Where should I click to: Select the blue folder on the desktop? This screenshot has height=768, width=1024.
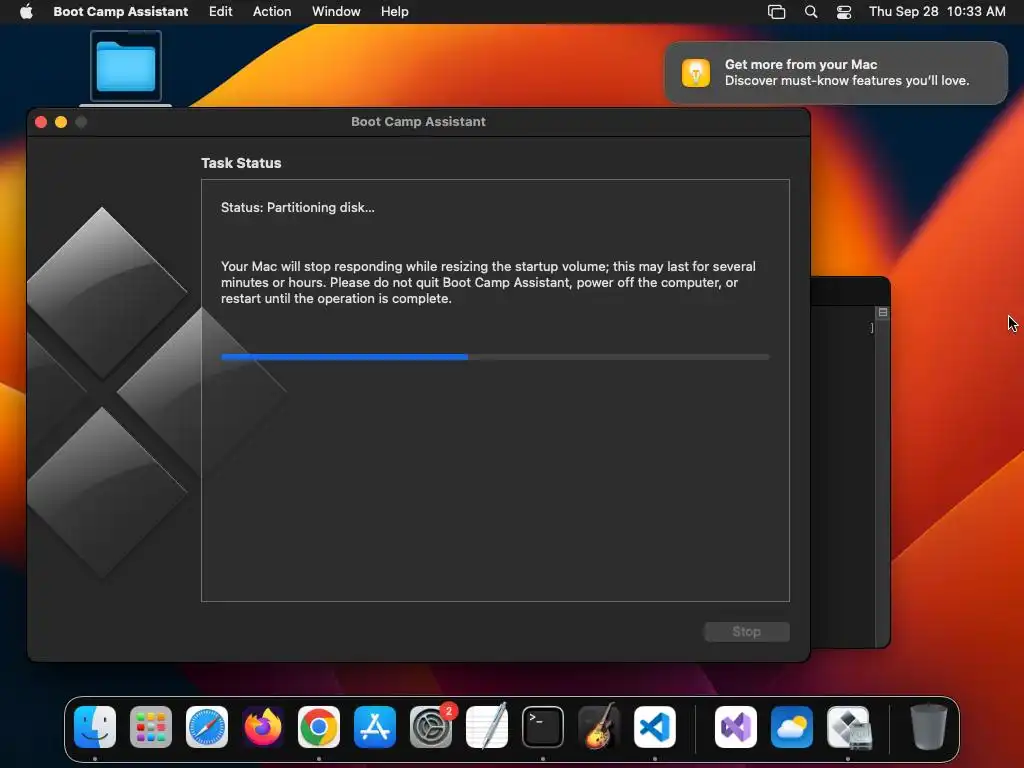pos(125,67)
